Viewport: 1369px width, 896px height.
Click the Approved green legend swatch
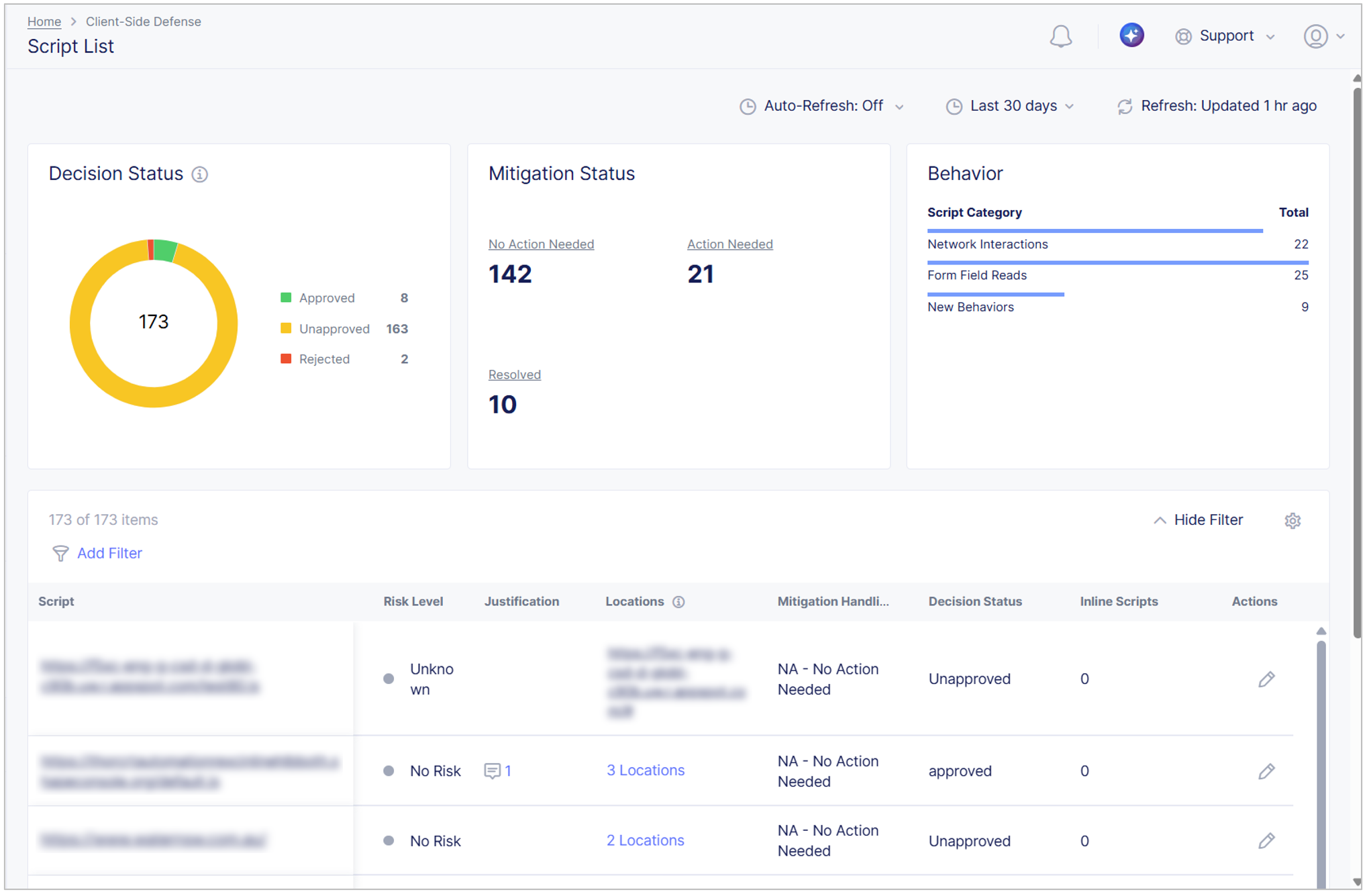pos(286,297)
